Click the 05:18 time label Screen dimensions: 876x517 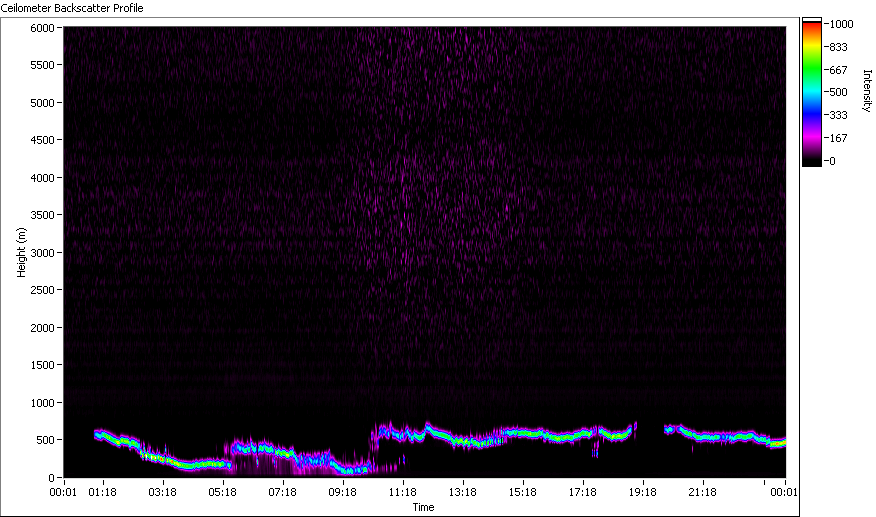(x=222, y=492)
